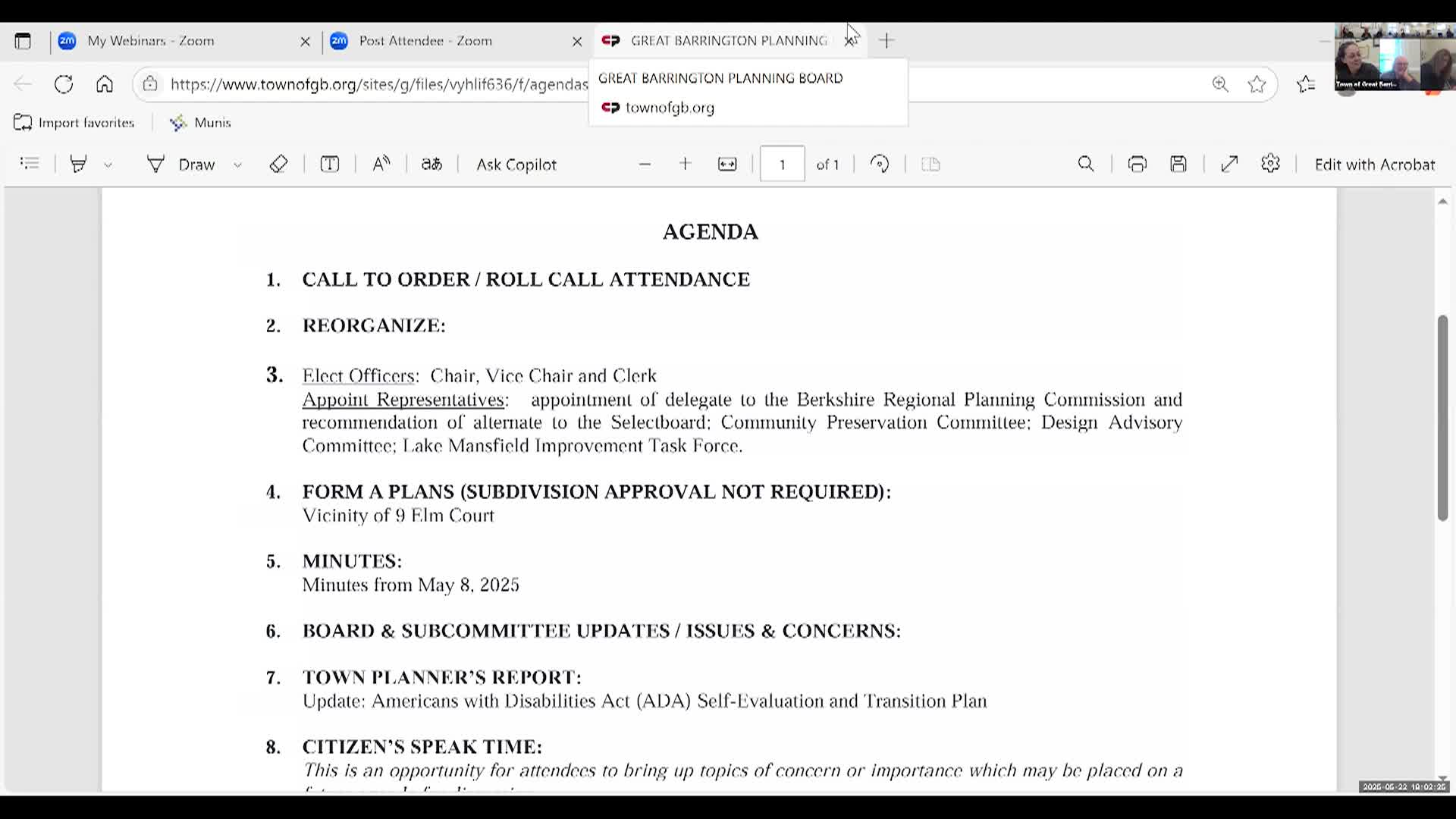Image resolution: width=1456 pixels, height=819 pixels.
Task: Click townofgb.org in tab tooltip
Action: point(670,108)
